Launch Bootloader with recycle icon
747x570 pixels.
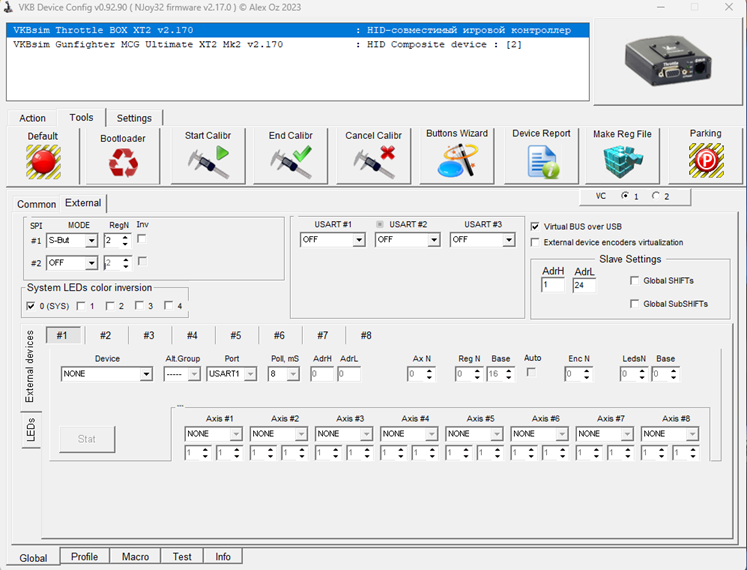(x=123, y=162)
